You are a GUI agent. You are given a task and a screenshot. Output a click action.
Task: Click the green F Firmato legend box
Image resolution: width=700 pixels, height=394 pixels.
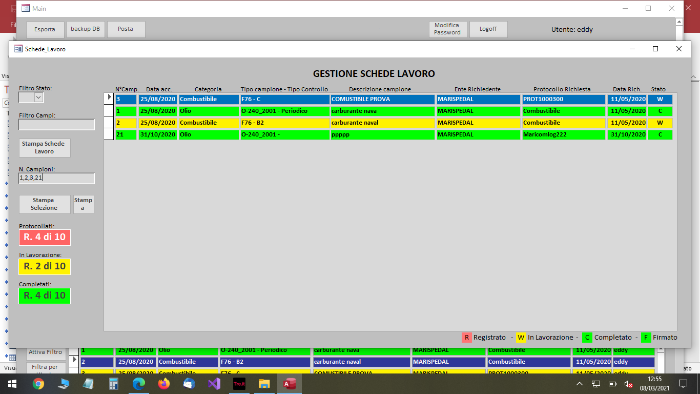click(x=646, y=338)
